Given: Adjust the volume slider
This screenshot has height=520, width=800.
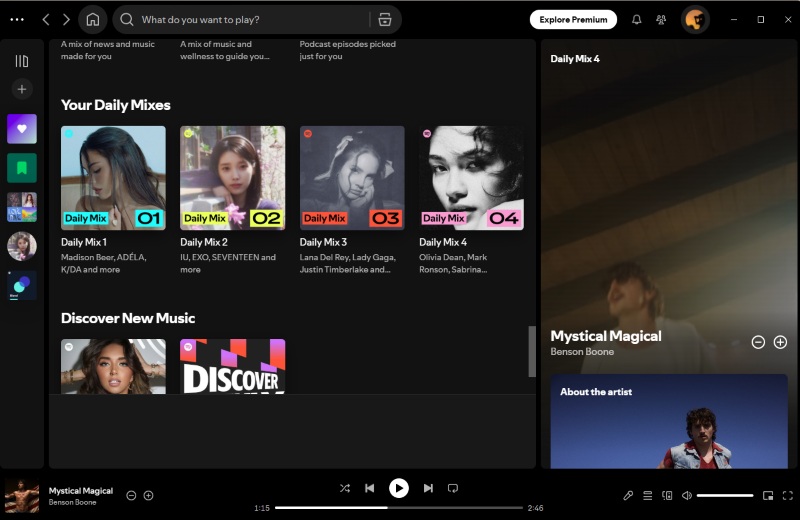Looking at the screenshot, I should 725,496.
